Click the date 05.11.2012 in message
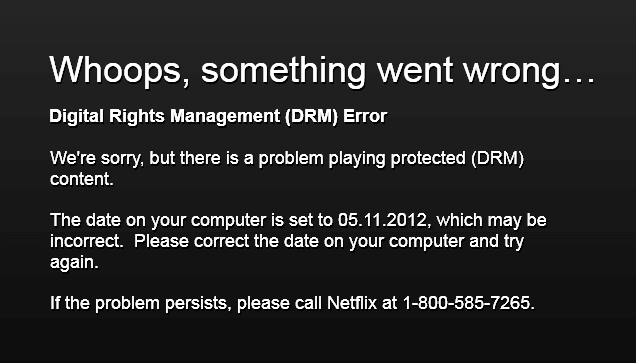This screenshot has width=636, height=363. coord(384,220)
